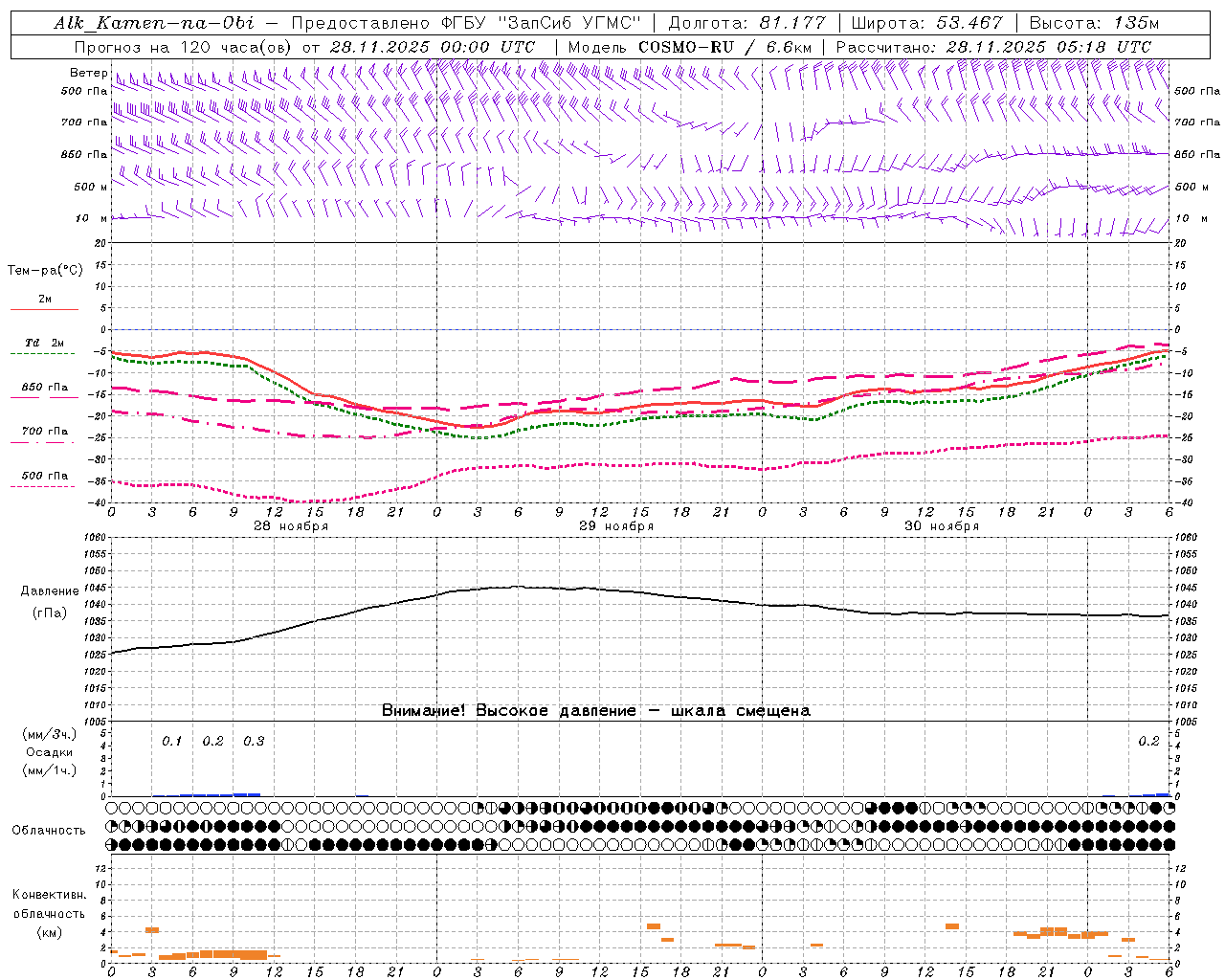Viewport: 1225px width, 980px height.
Task: Click the (км) unit under convective cloudiness
Action: tap(50, 932)
